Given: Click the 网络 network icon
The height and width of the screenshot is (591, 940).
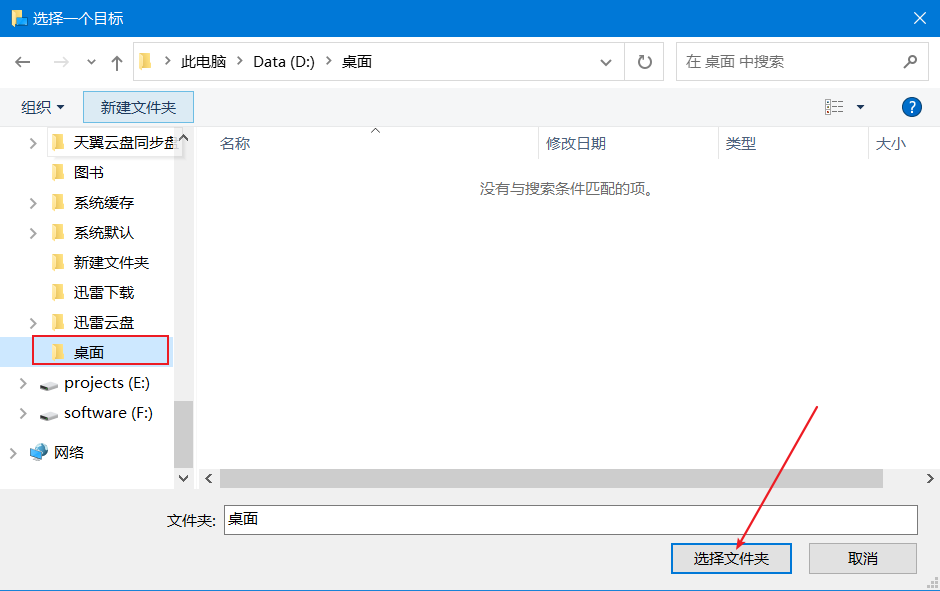Looking at the screenshot, I should click(39, 453).
